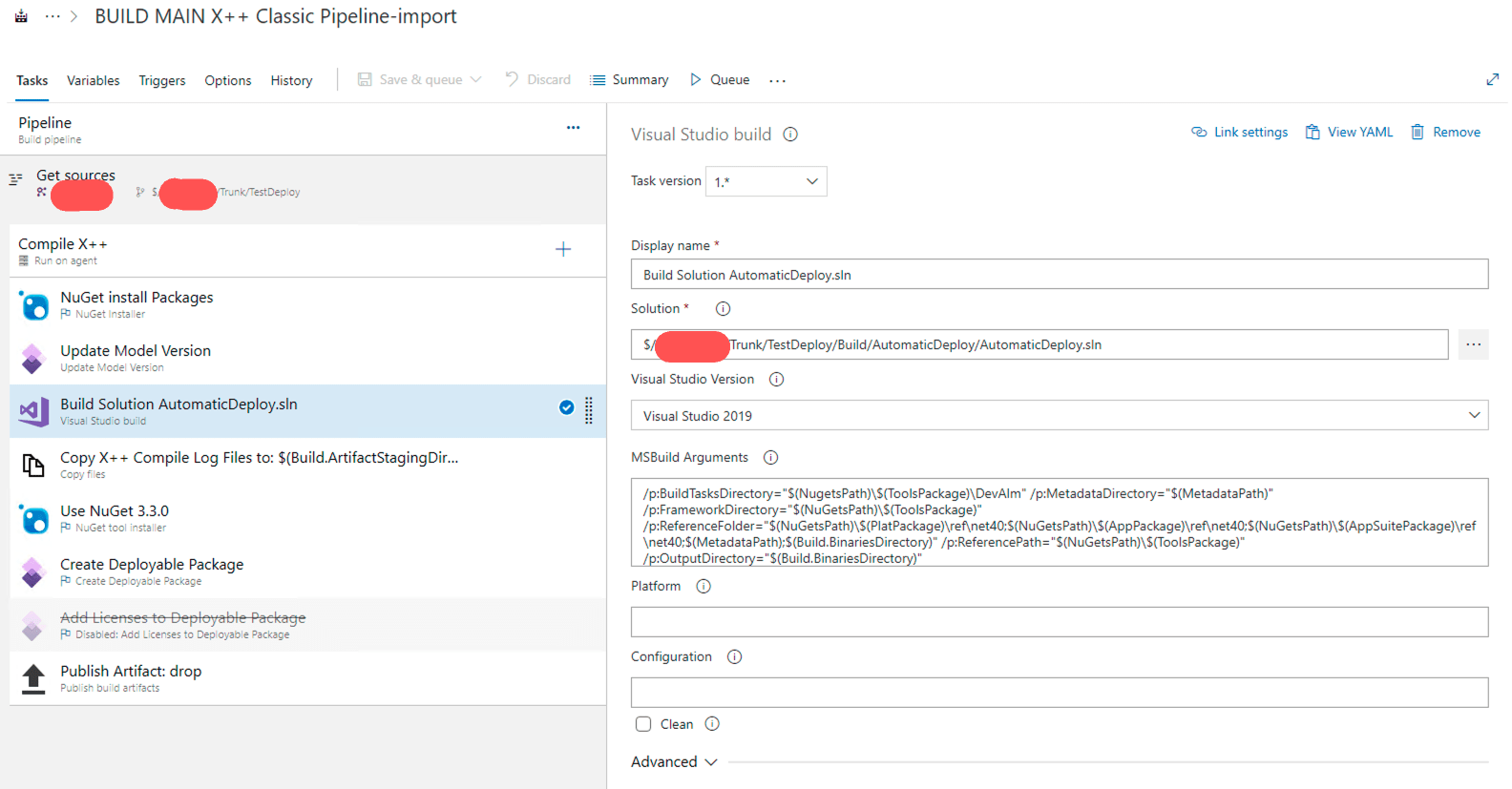
Task: Open the Visual Studio Version dropdown
Action: click(1060, 415)
